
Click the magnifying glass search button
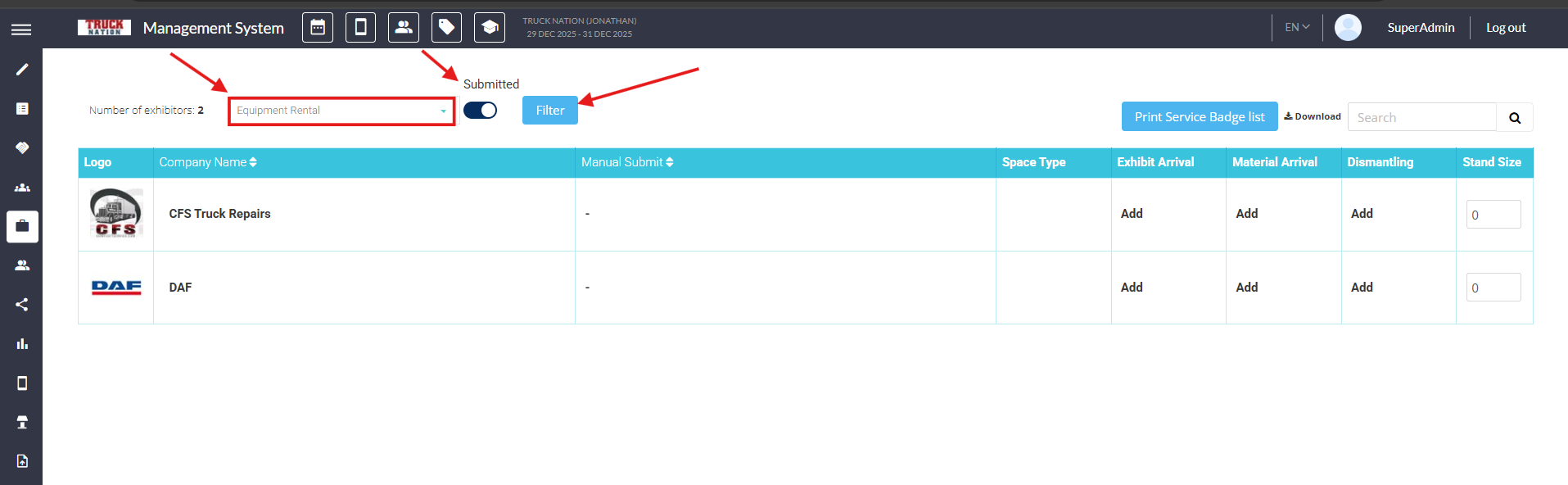coord(1514,118)
